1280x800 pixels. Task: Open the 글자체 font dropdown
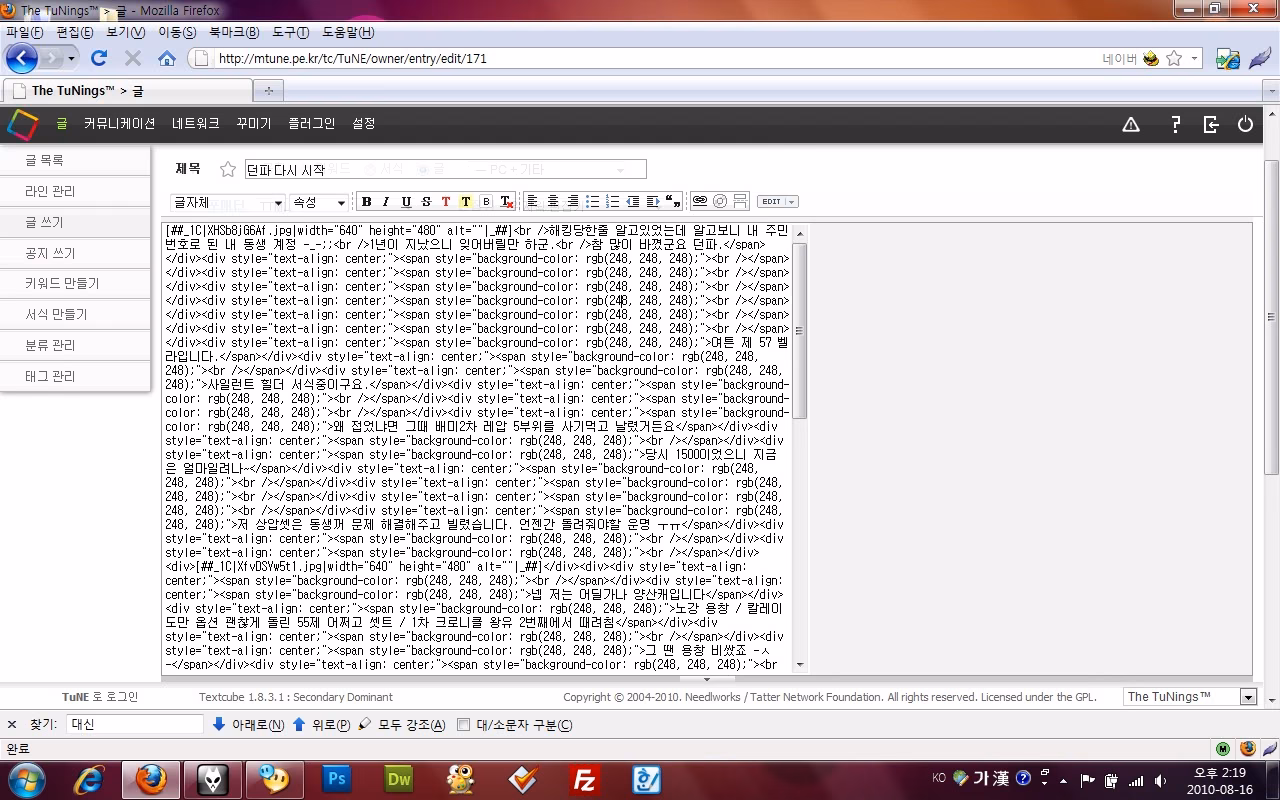[228, 202]
